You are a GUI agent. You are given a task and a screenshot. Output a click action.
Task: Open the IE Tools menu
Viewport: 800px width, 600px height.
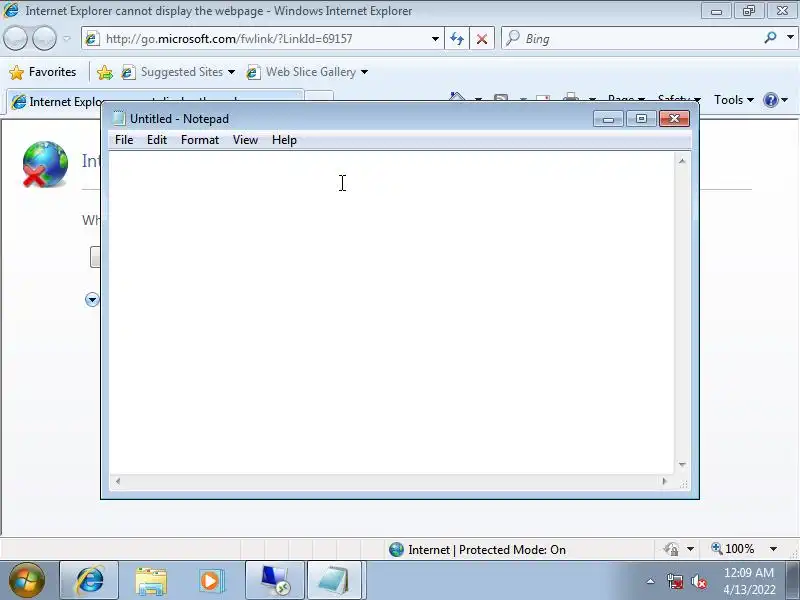tap(734, 99)
